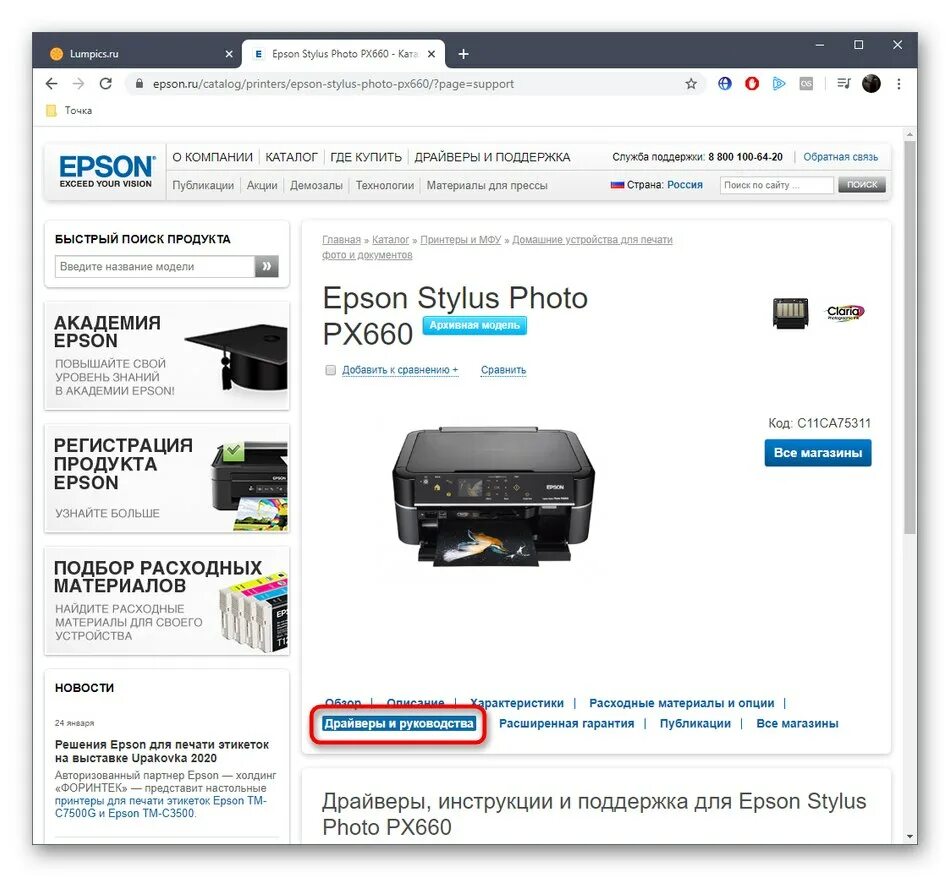
Task: Go back to the previous page
Action: [51, 84]
